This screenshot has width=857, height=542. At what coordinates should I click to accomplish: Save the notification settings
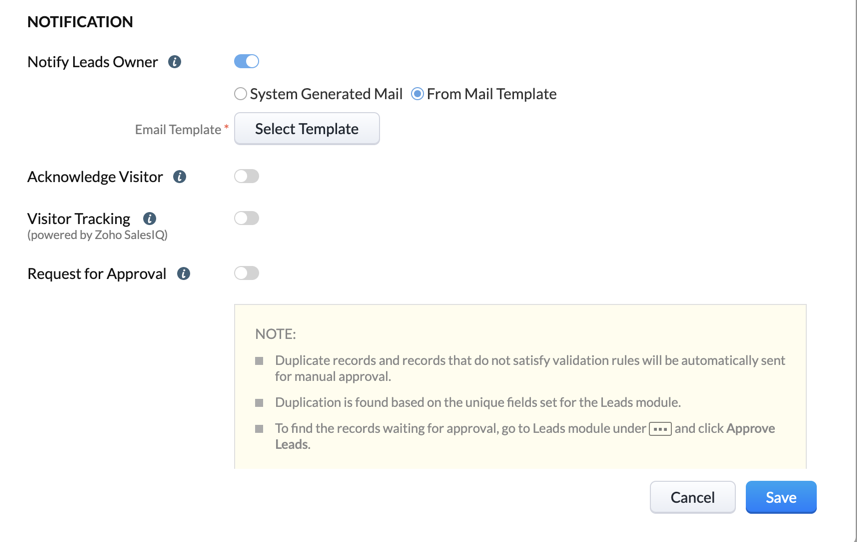click(x=780, y=497)
